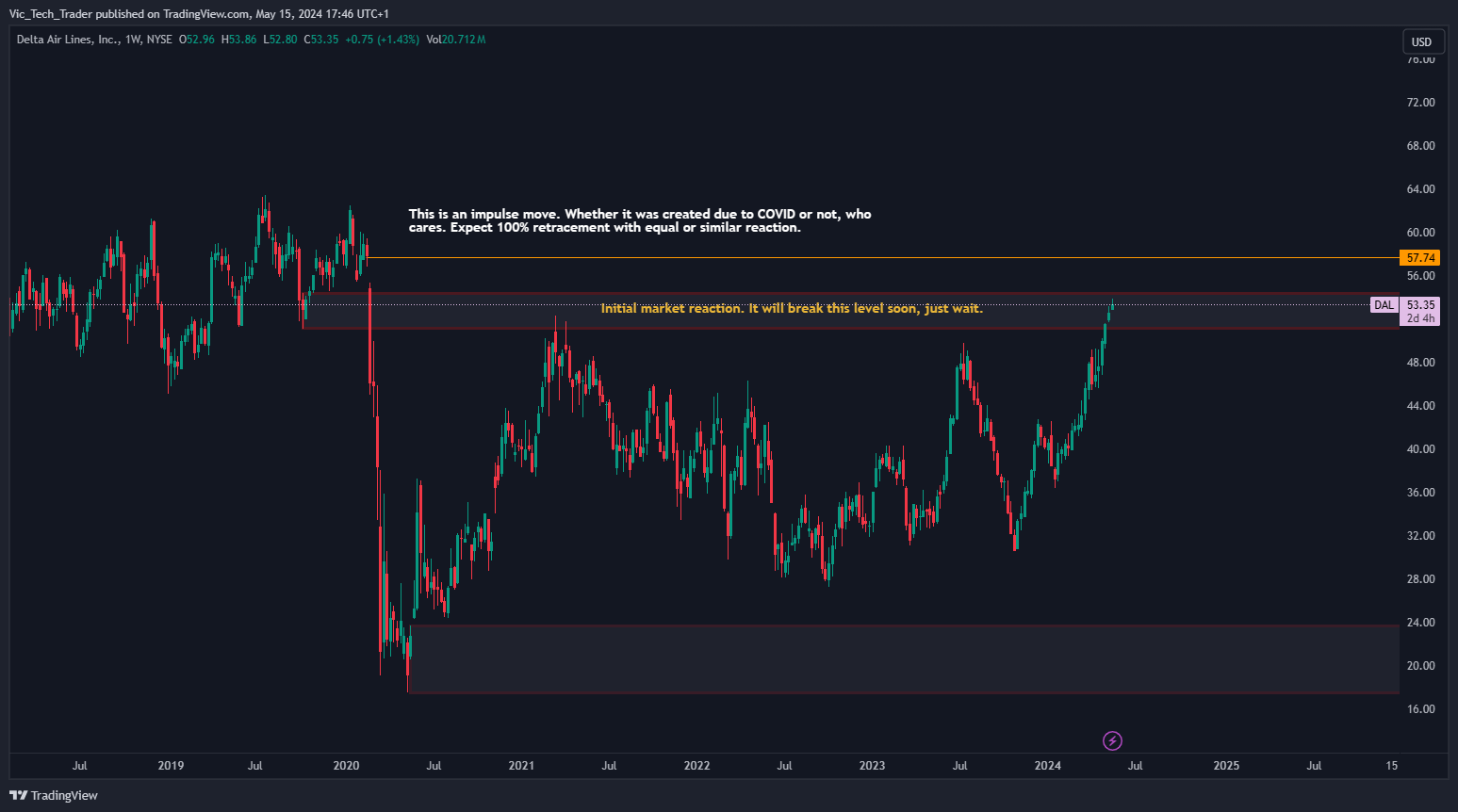Click the 36.00 price scale value

pyautogui.click(x=1420, y=493)
